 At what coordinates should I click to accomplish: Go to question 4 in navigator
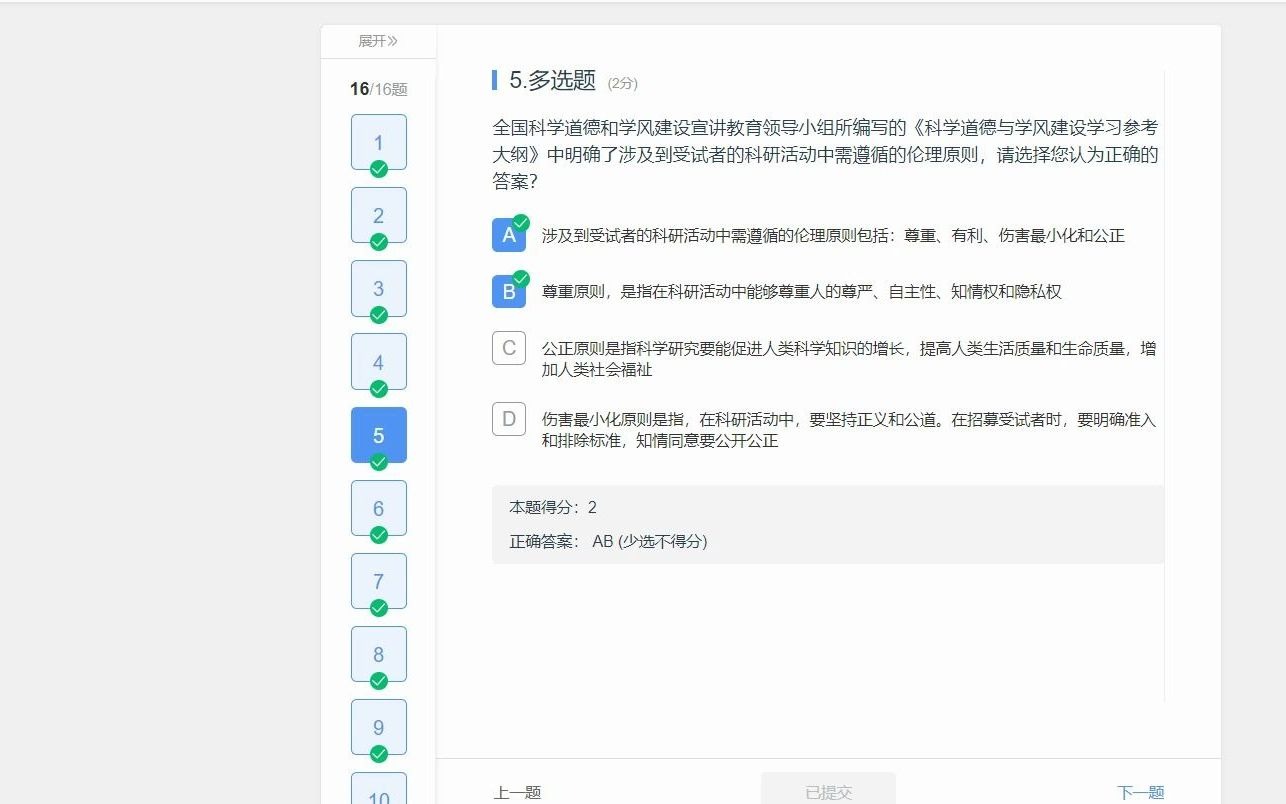379,361
